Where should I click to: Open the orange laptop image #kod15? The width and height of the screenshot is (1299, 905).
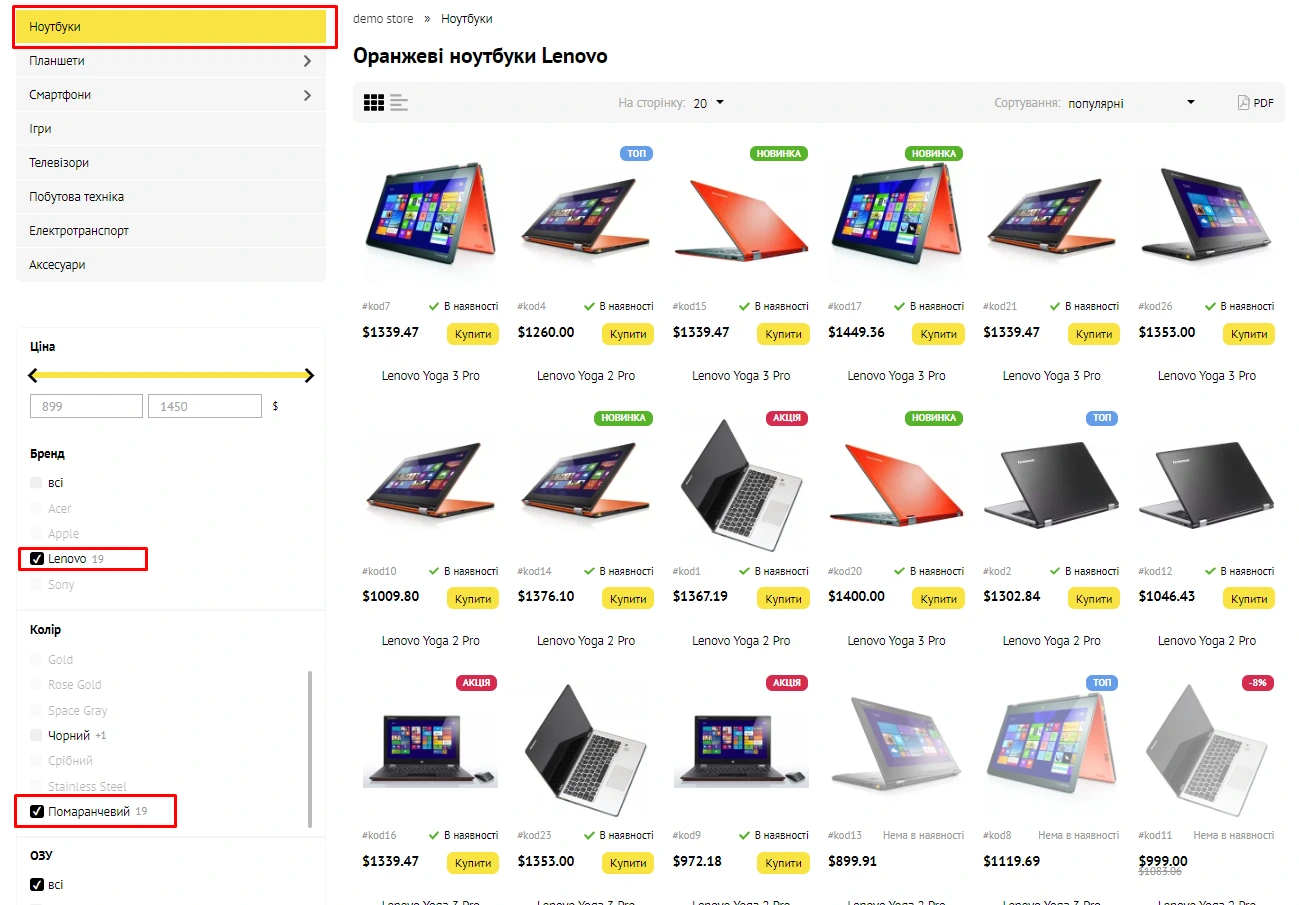click(x=741, y=220)
